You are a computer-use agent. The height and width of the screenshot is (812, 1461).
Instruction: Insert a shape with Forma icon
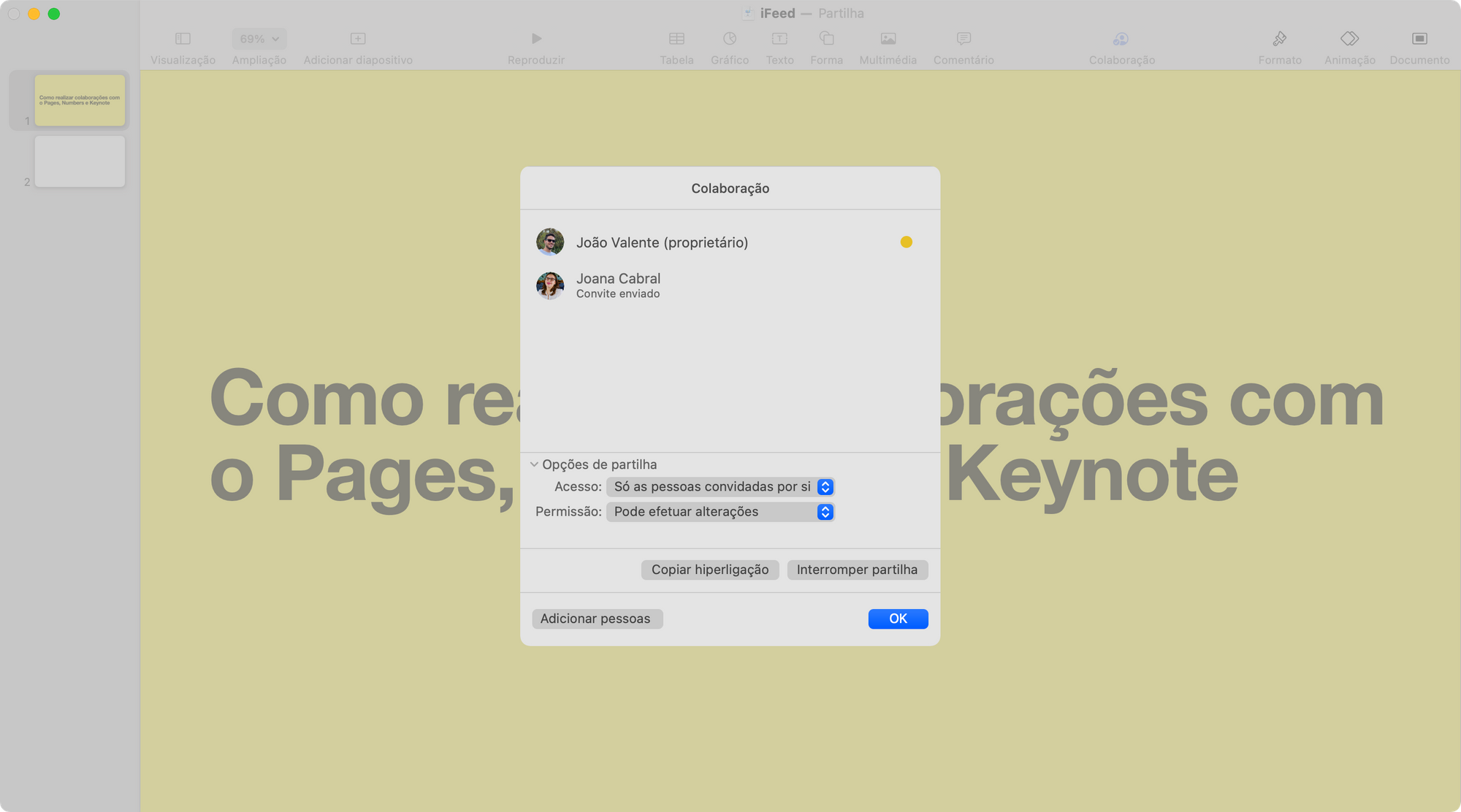(827, 39)
